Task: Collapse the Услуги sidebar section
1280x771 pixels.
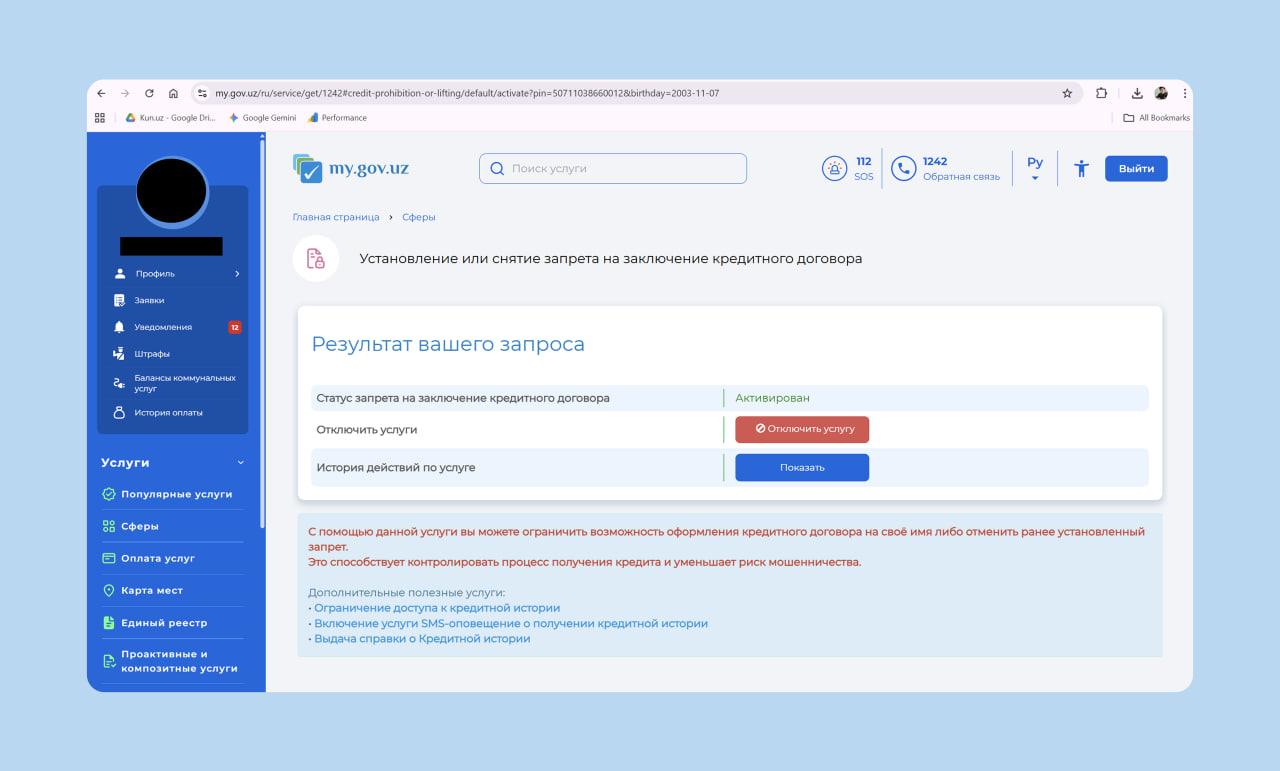Action: point(240,463)
